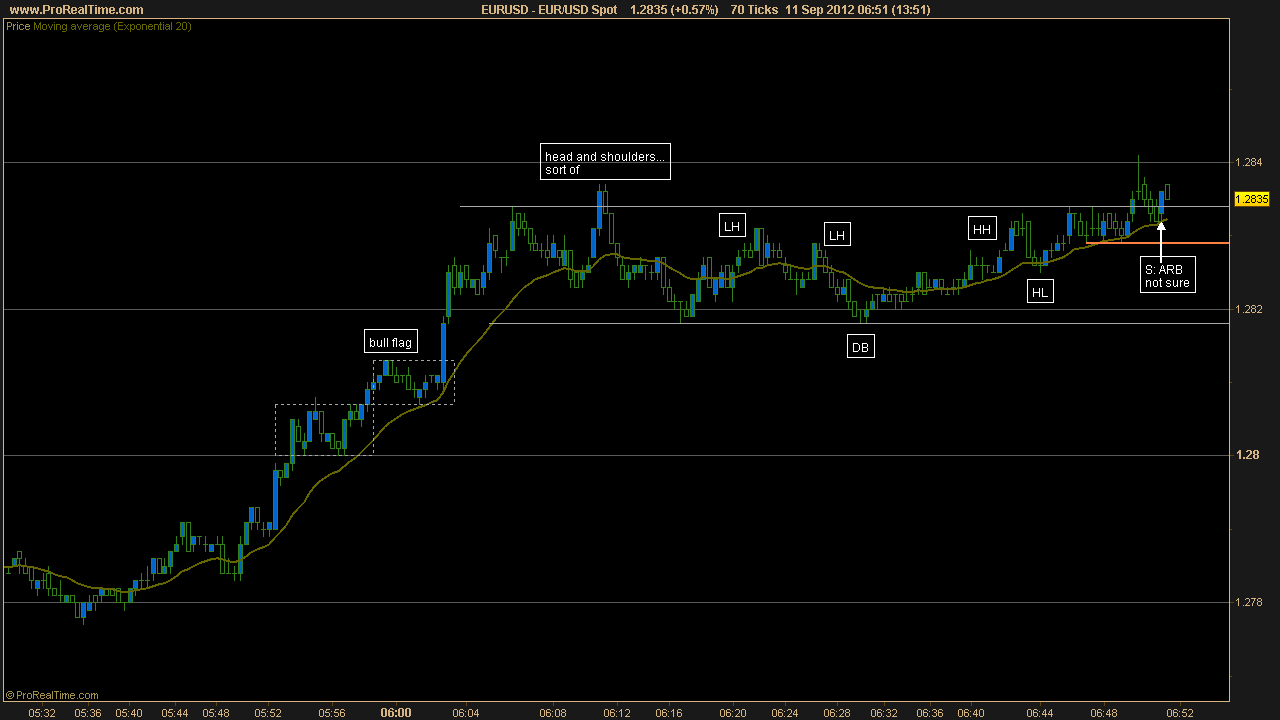Click the 70 Ticks timeframe label
This screenshot has height=720, width=1280.
point(753,10)
